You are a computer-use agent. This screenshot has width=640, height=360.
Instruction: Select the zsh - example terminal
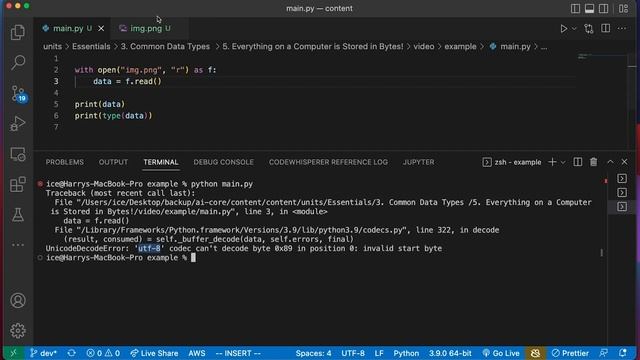(x=512, y=162)
